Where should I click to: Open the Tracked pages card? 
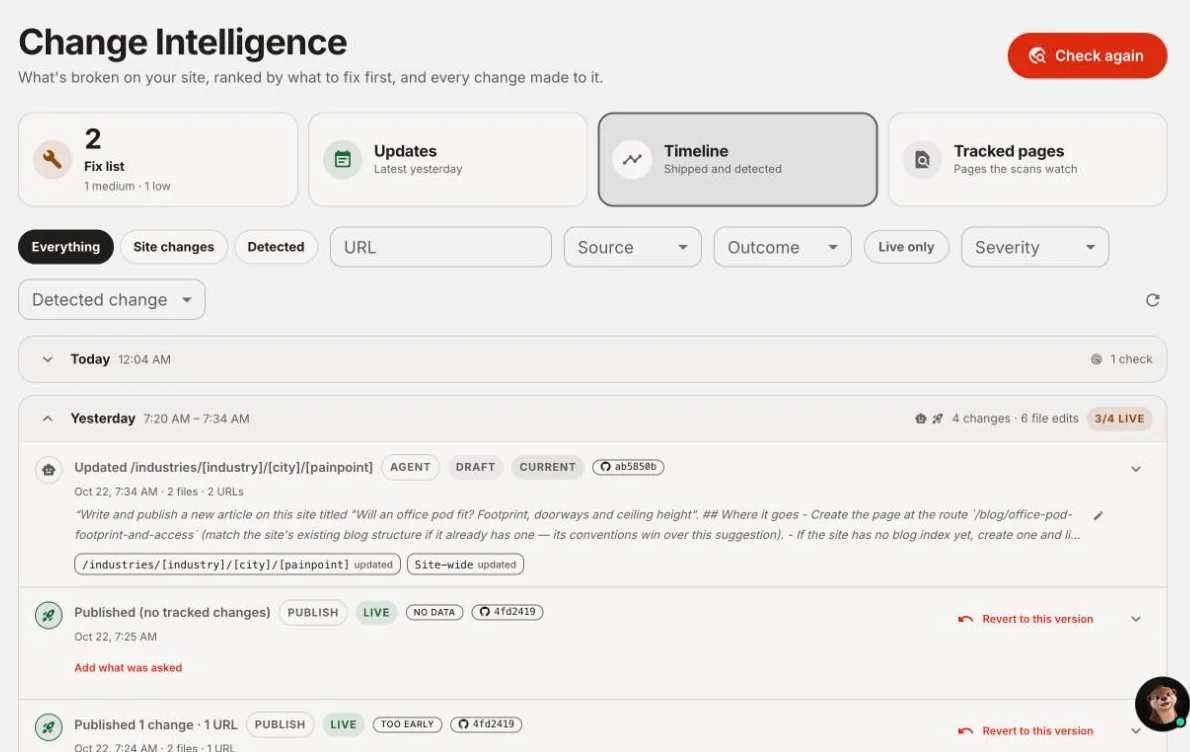pyautogui.click(x=1027, y=159)
